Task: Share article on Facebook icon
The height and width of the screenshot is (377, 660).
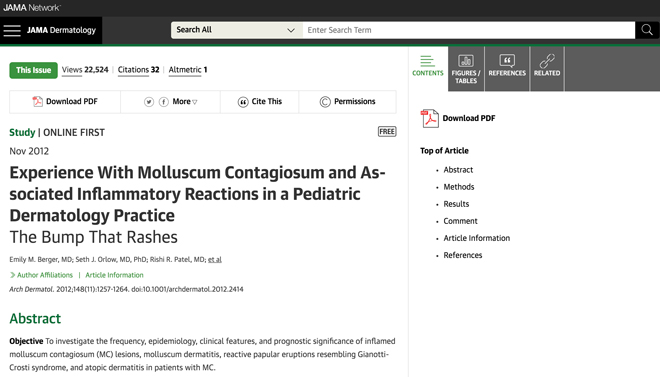Action: 164,102
